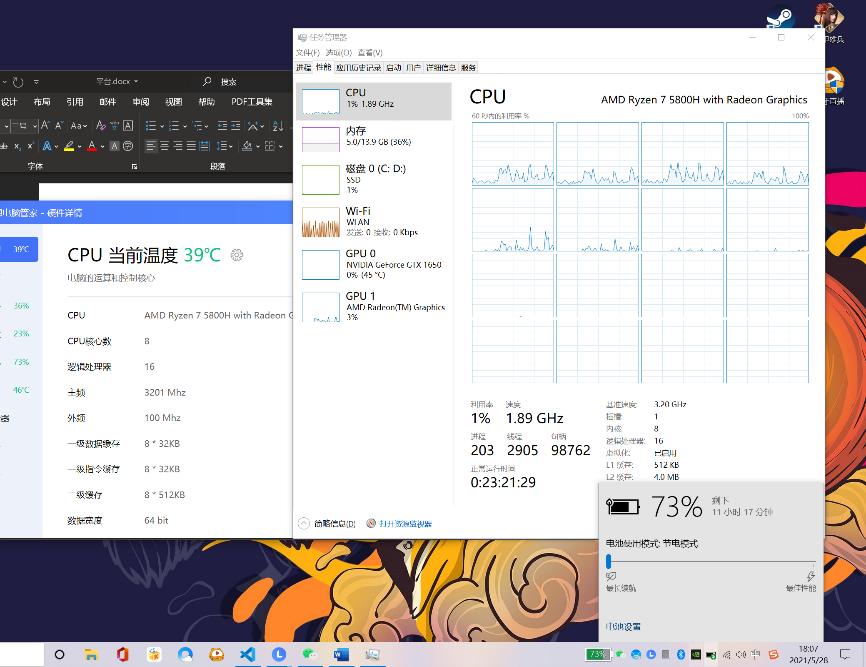Click the center alignment icon

click(x=164, y=145)
